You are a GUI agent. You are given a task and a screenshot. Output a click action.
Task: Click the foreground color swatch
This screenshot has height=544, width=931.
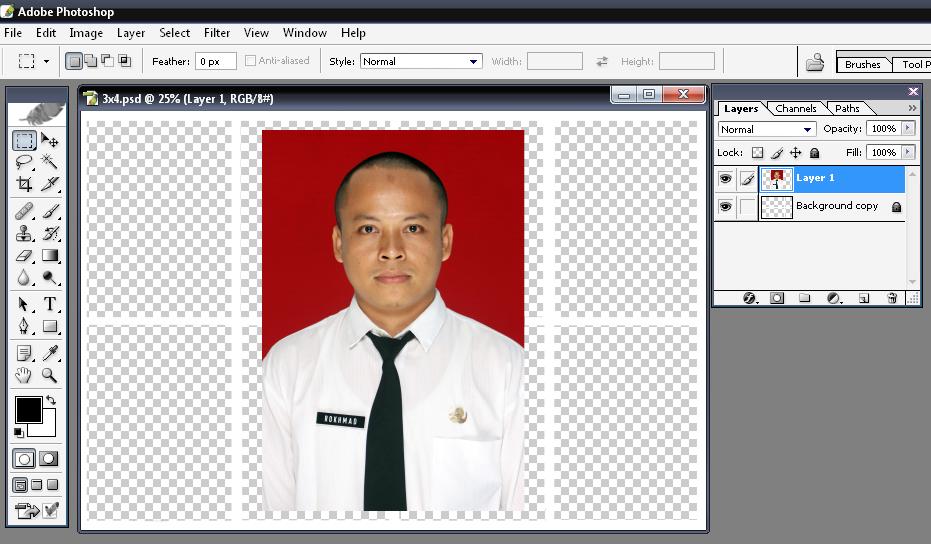tap(27, 409)
